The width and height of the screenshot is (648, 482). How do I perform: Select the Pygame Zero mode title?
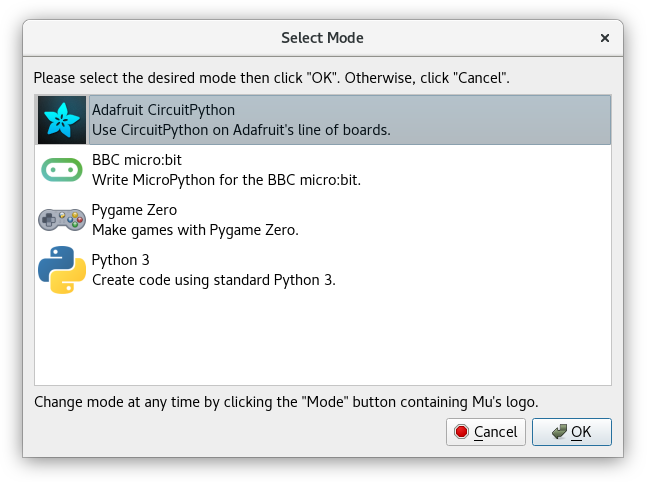134,210
